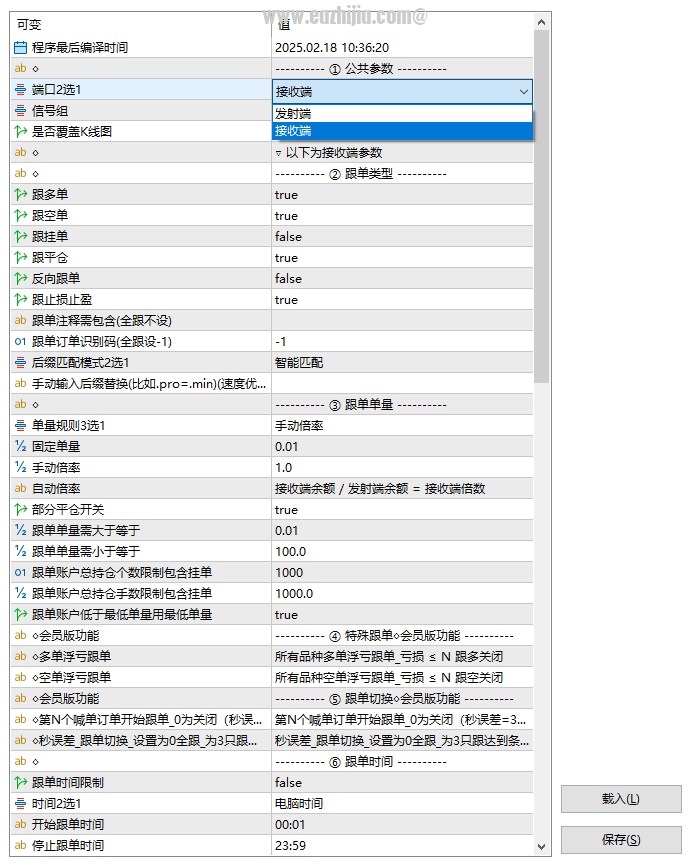691x867 pixels.
Task: Open the 智能匹配 value dropdown
Action: tap(402, 363)
